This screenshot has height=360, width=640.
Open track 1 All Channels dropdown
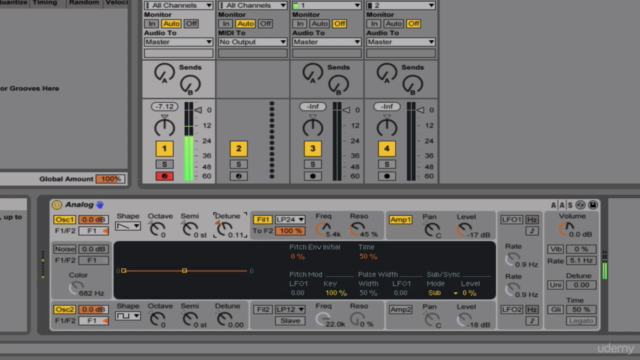click(178, 5)
